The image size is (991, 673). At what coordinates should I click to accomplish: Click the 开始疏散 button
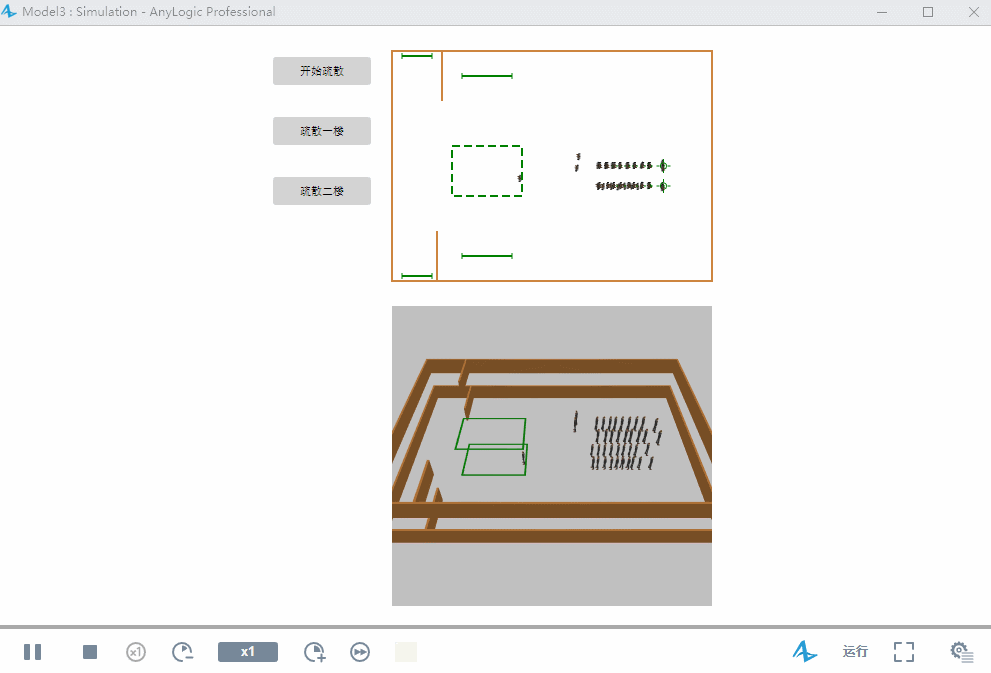tap(322, 71)
